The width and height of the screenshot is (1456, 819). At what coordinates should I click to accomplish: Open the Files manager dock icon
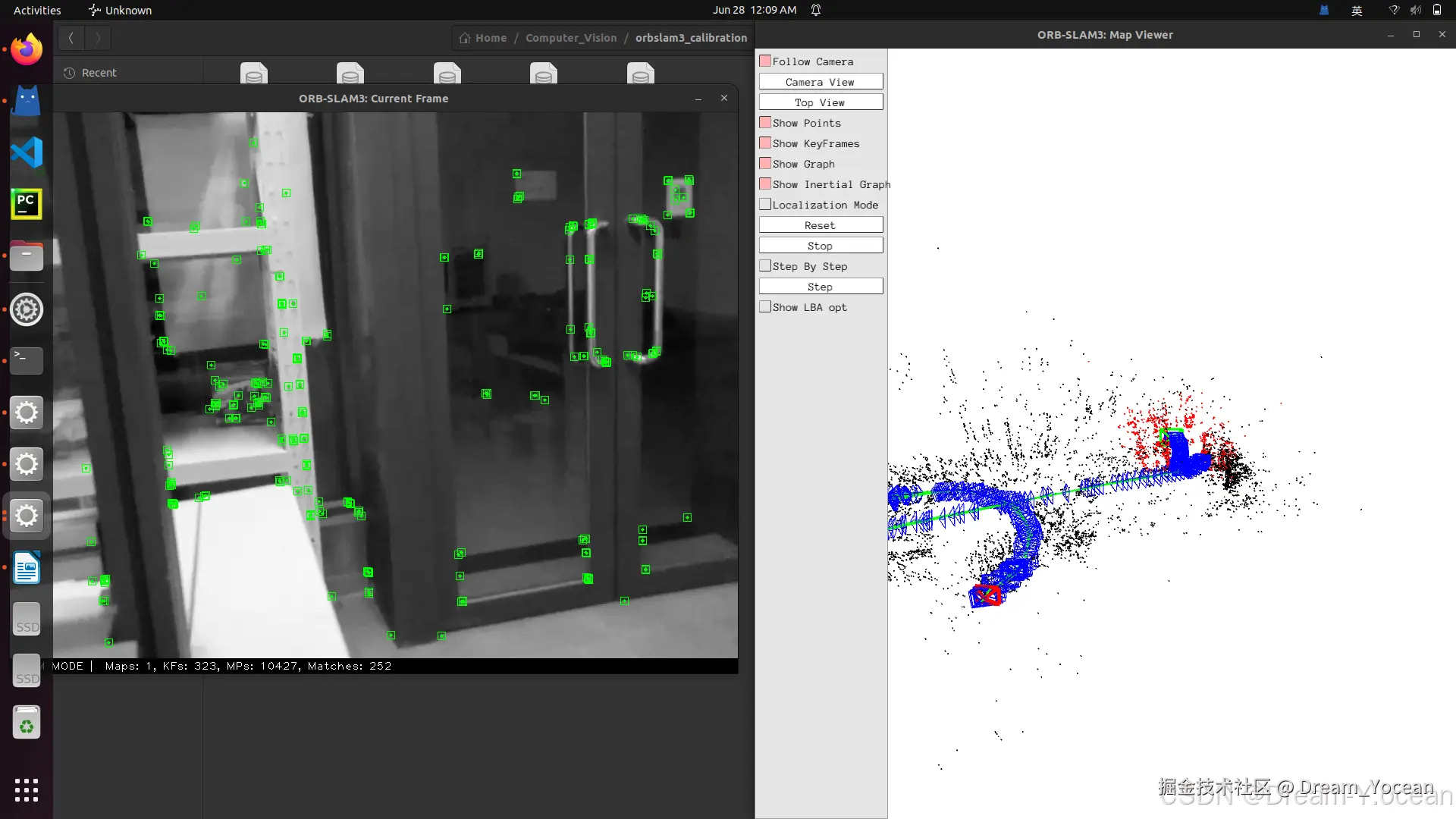click(x=27, y=256)
